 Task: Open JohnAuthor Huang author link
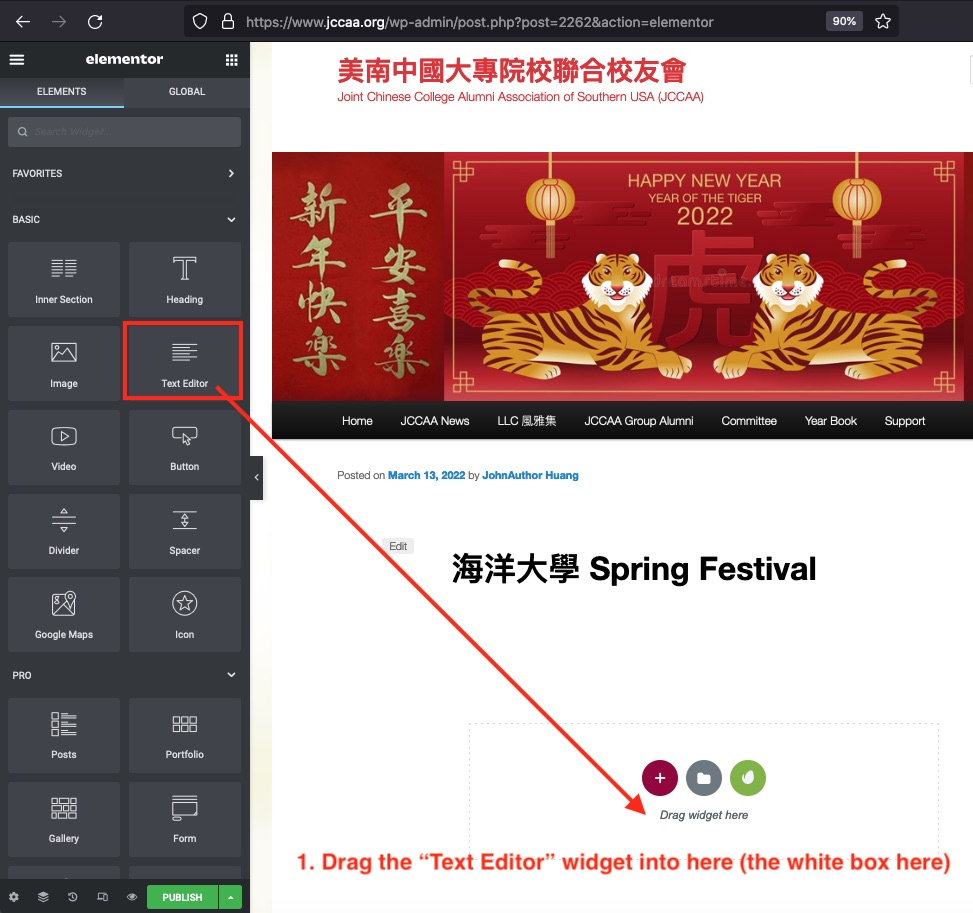click(x=530, y=475)
